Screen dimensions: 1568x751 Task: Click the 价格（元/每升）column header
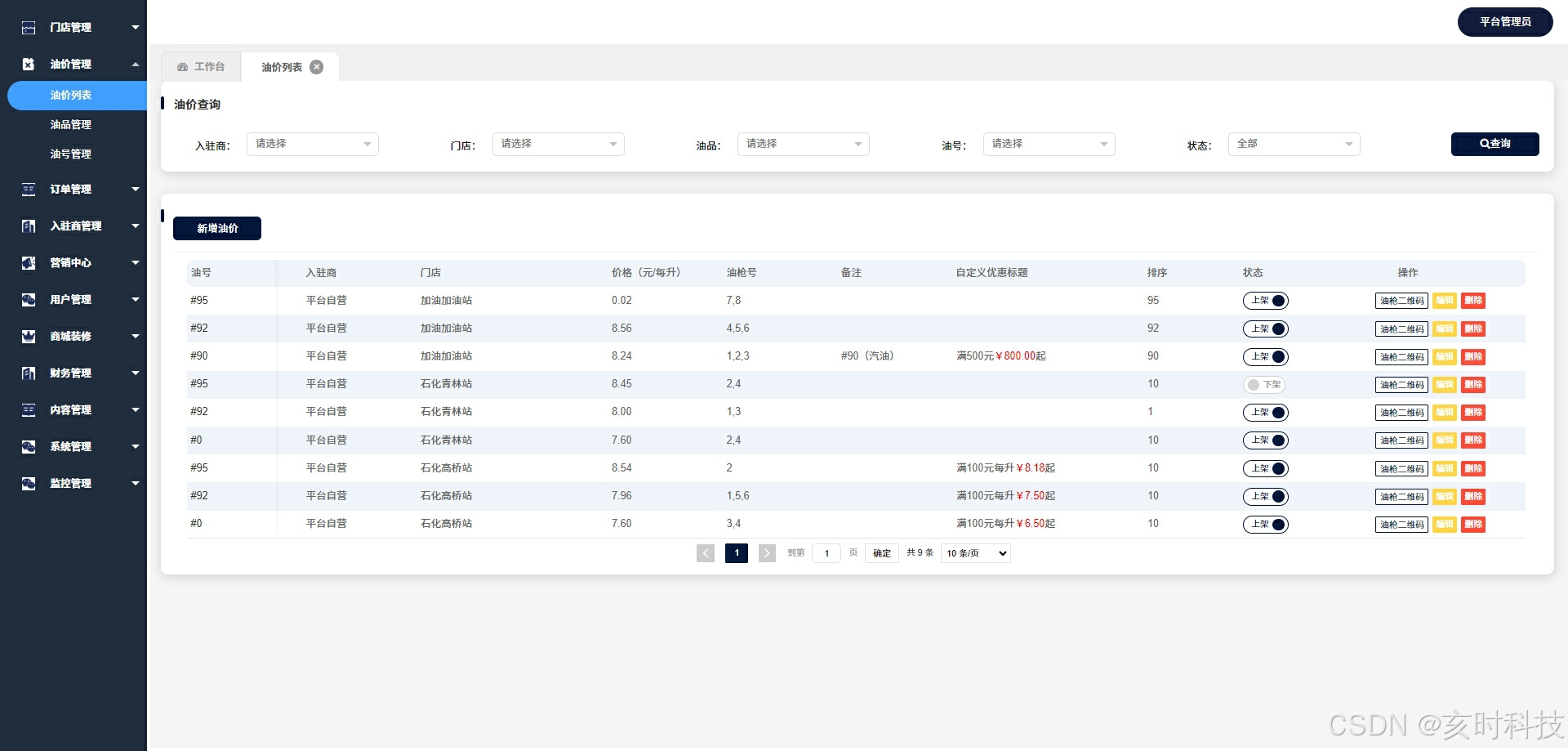click(x=646, y=273)
